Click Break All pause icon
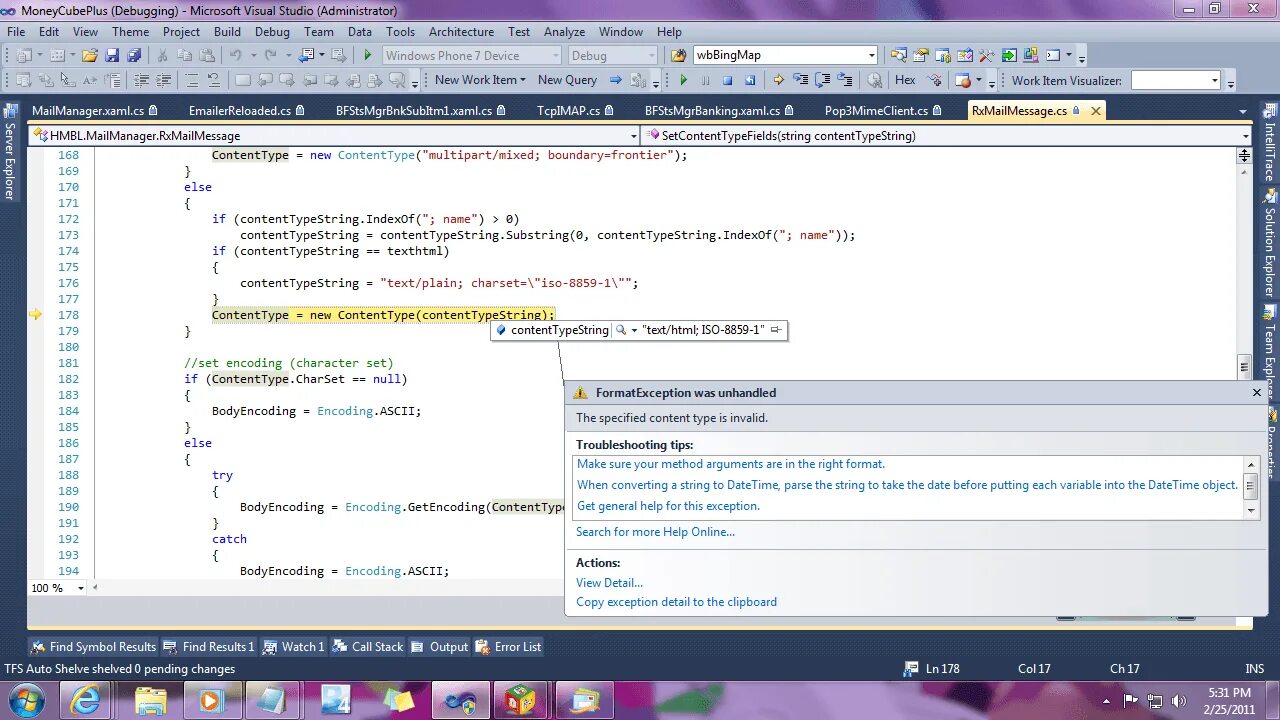This screenshot has width=1280, height=720. pos(706,80)
